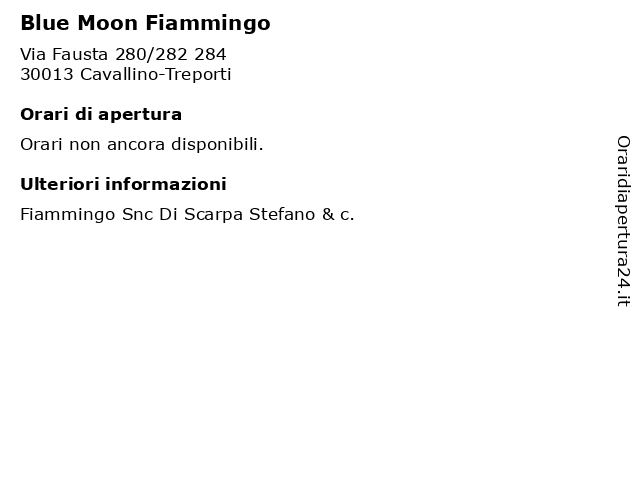Screen dimensions: 640x480
Task: Click the word Fiammingo in the title
Action: [208, 23]
